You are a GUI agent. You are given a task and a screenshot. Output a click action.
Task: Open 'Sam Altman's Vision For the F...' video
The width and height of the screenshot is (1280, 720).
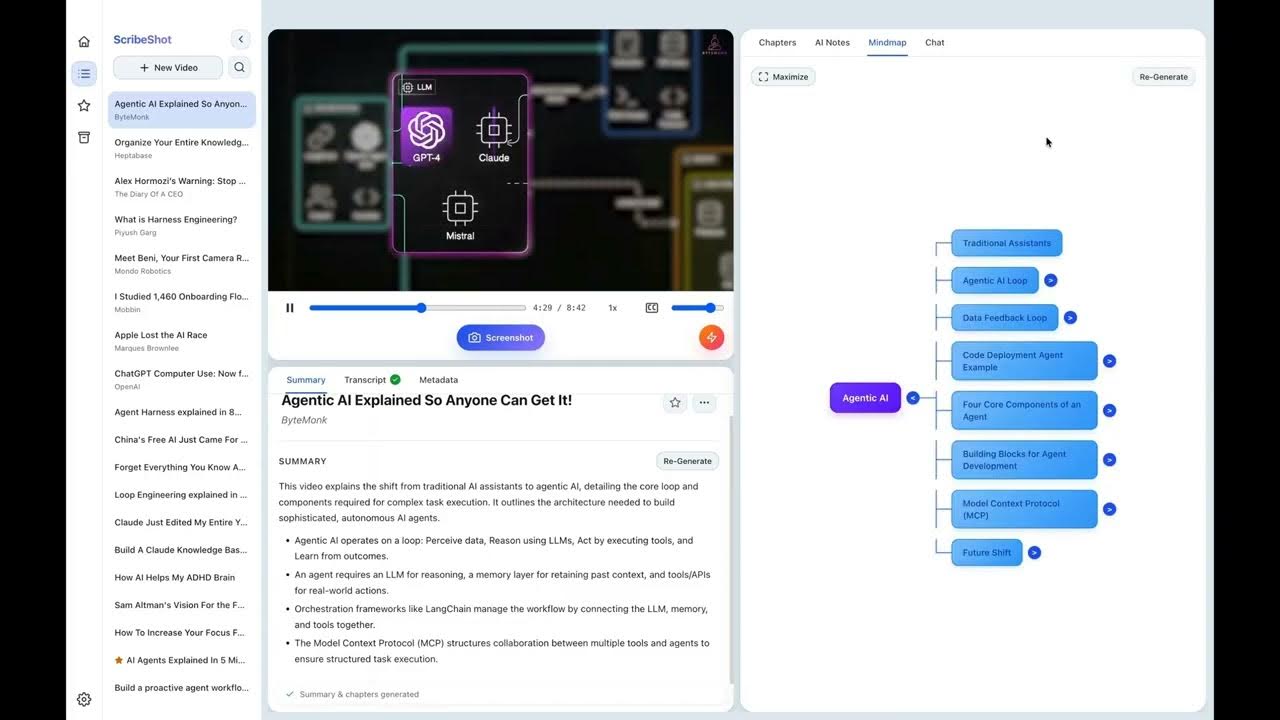click(x=182, y=605)
